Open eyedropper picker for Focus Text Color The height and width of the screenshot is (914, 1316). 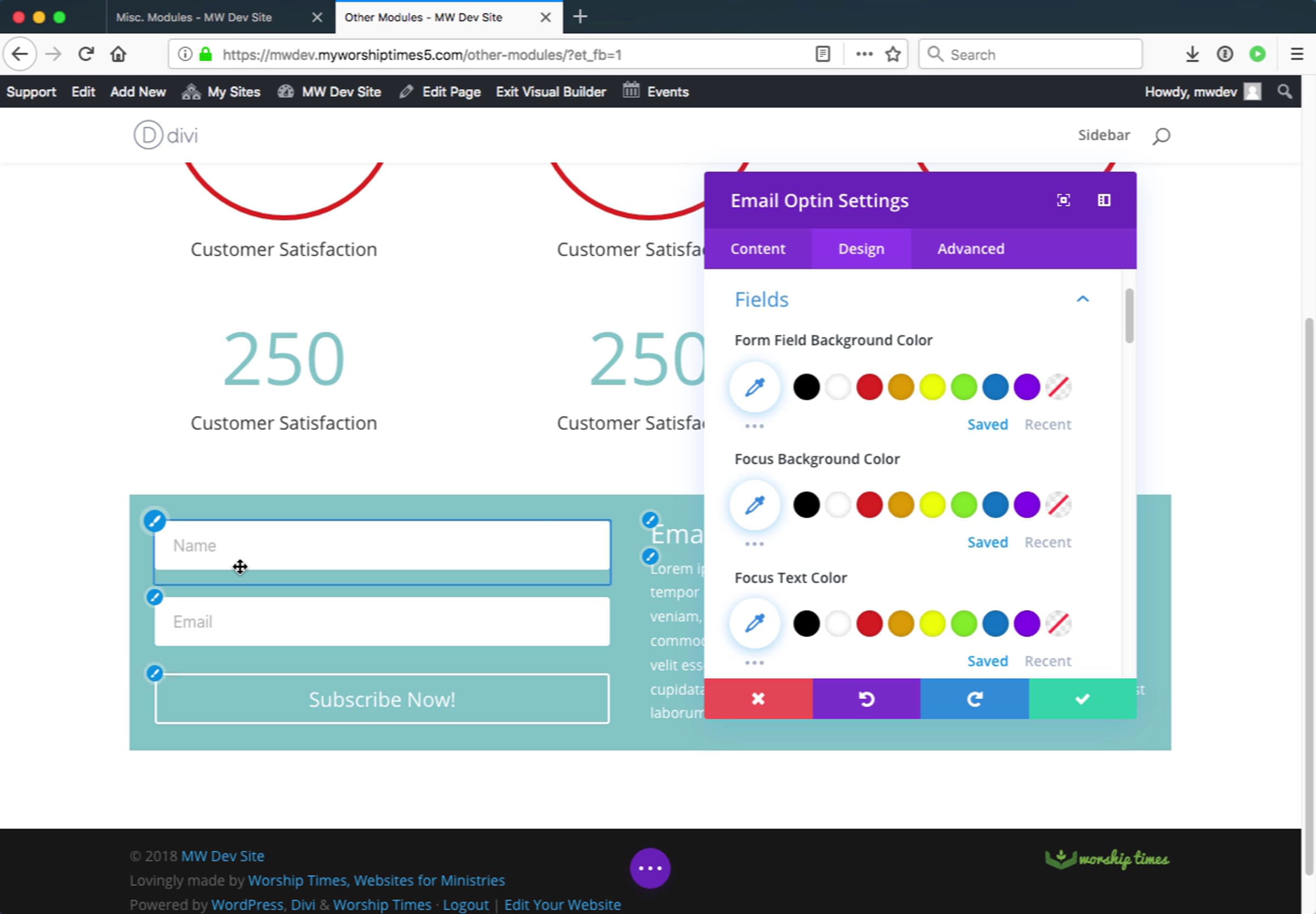pos(754,623)
